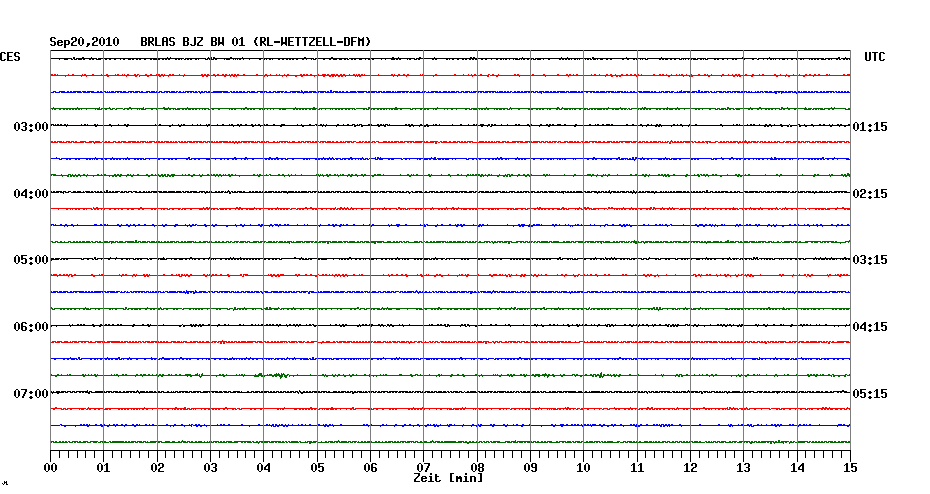Click the UTC label at top right
The width and height of the screenshot is (930, 494).
click(x=874, y=58)
